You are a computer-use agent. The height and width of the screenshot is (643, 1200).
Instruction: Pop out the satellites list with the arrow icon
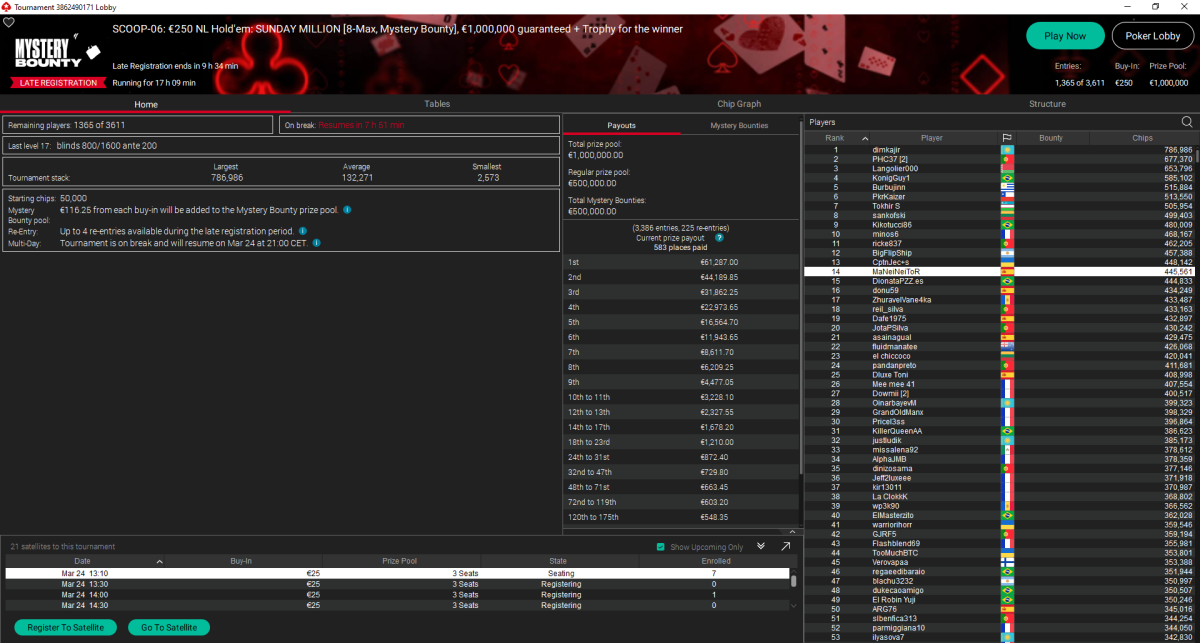click(x=786, y=546)
